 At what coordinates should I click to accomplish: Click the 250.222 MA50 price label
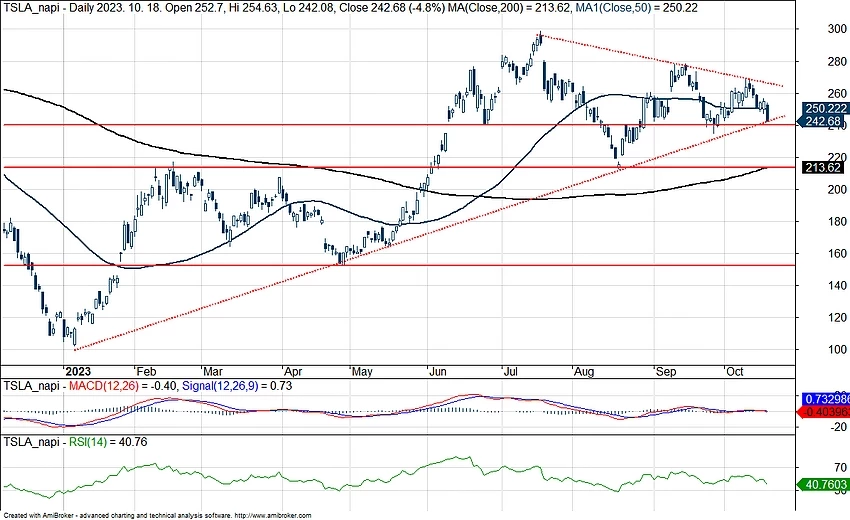[x=825, y=108]
